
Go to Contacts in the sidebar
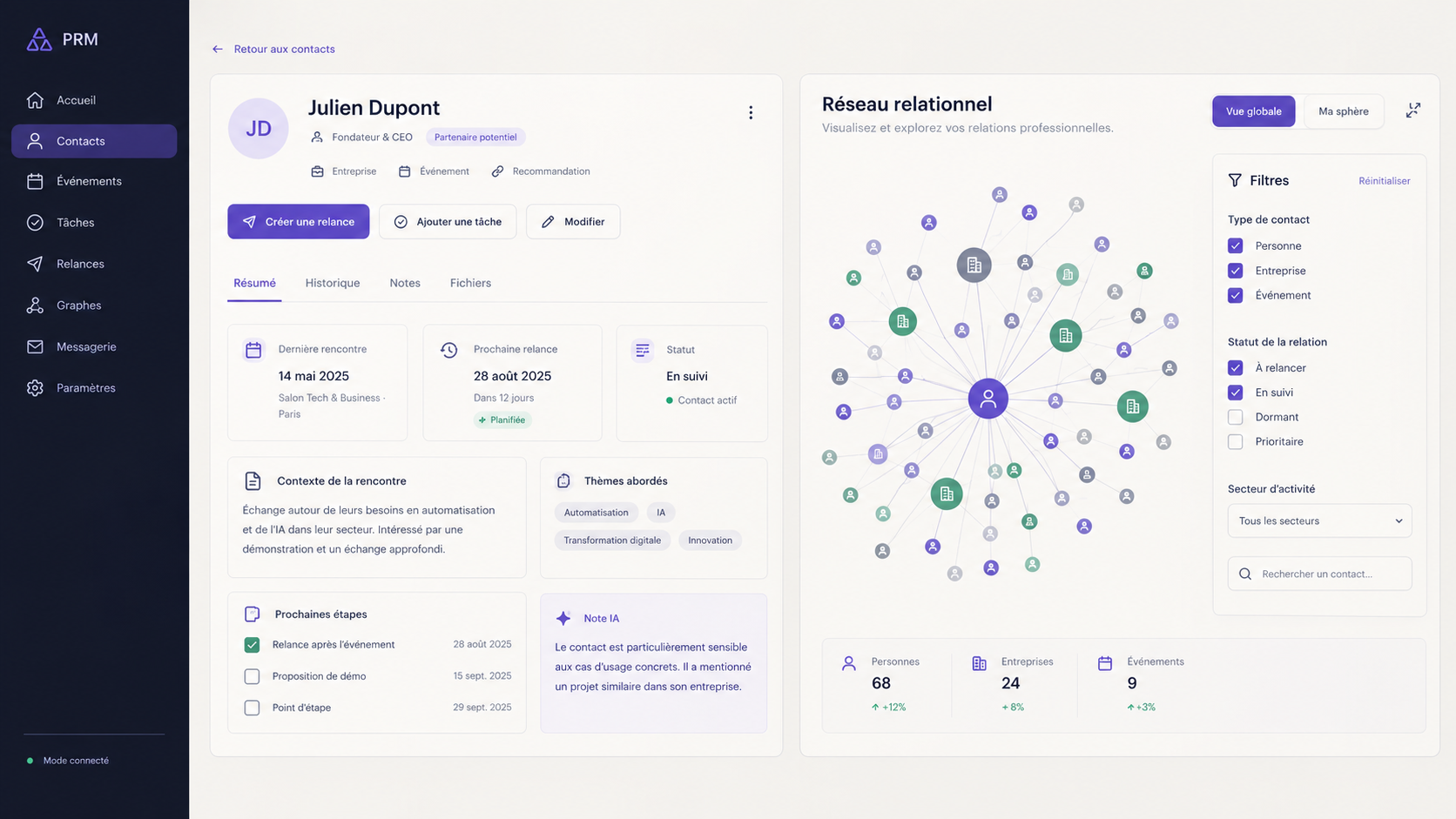(x=94, y=141)
